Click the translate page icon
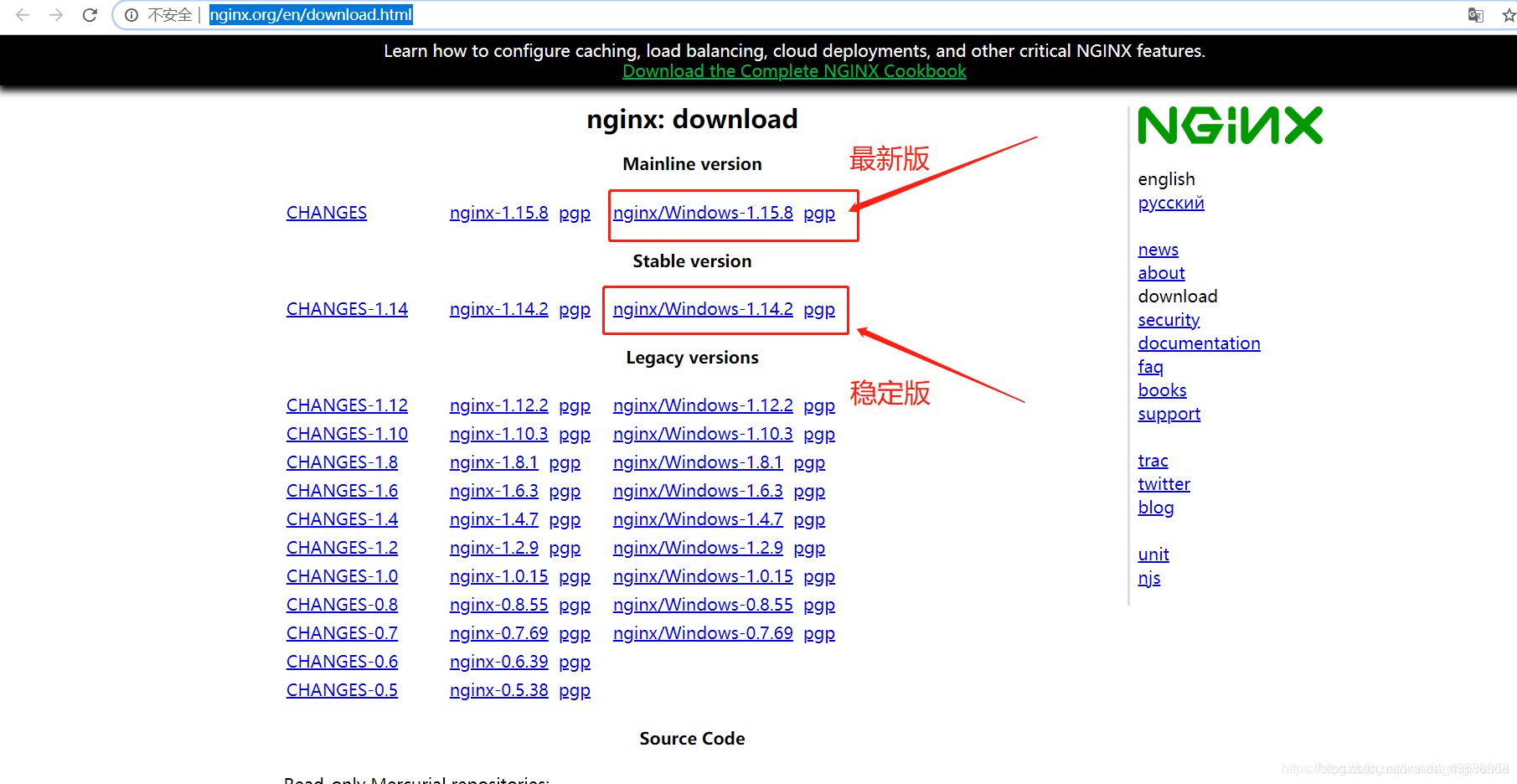The image size is (1517, 784). point(1475,15)
